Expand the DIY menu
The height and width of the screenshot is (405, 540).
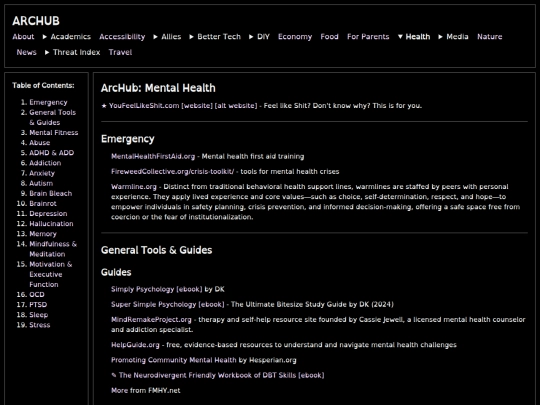coord(259,37)
